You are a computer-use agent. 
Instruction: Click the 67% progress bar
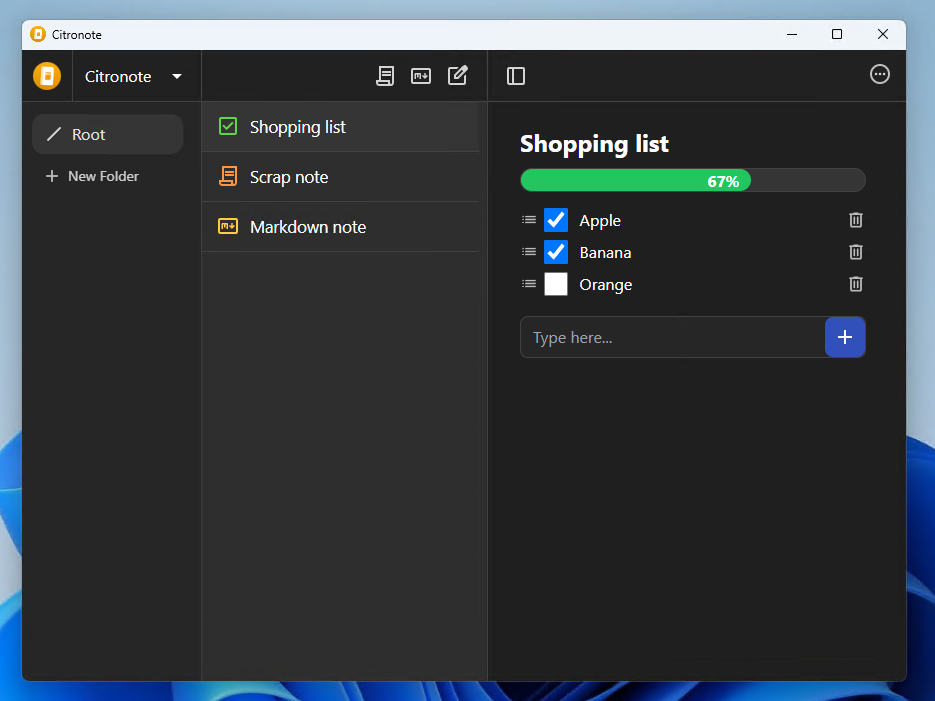[693, 180]
